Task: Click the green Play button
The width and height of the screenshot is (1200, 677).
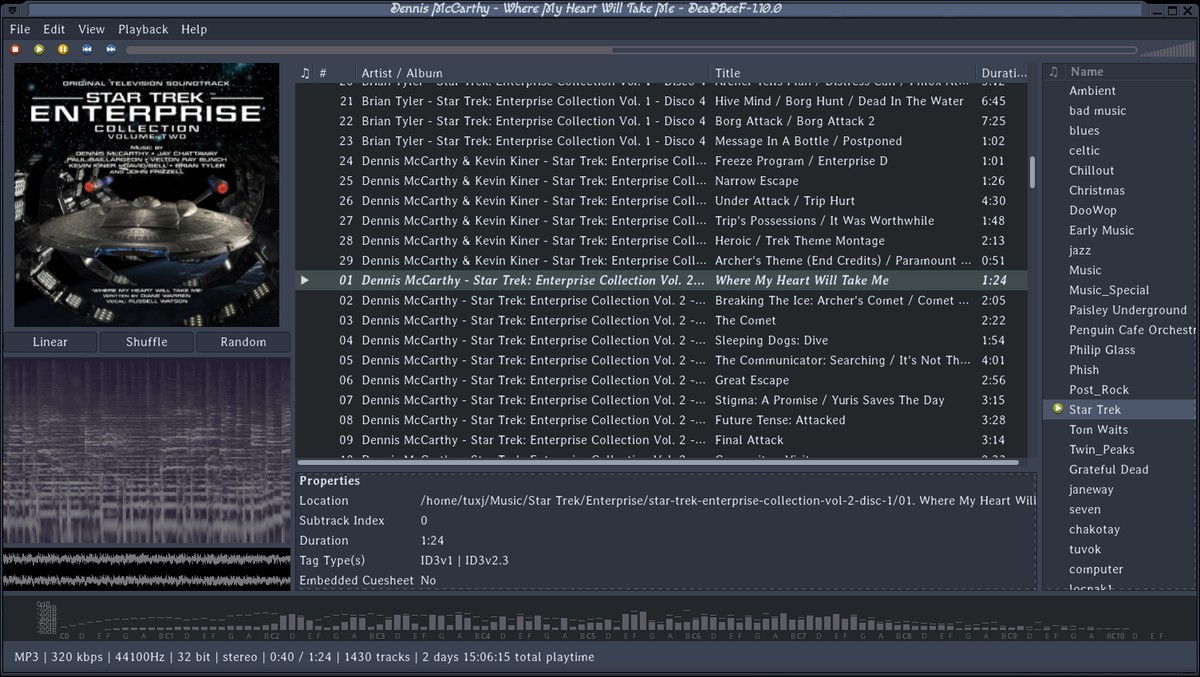Action: pyautogui.click(x=39, y=48)
